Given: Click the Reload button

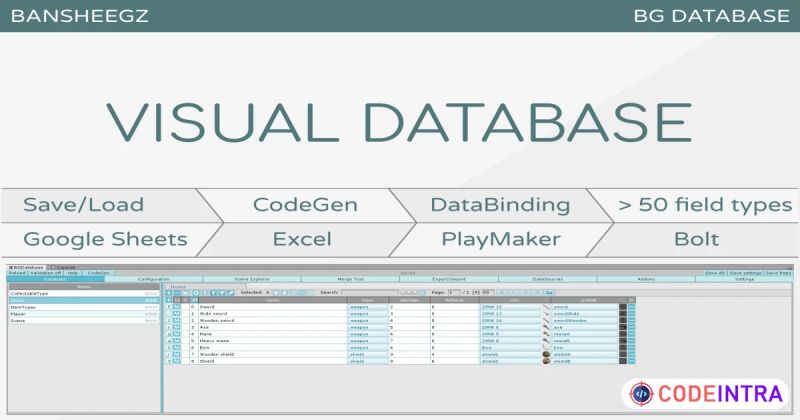Looking at the screenshot, I should click(17, 273).
